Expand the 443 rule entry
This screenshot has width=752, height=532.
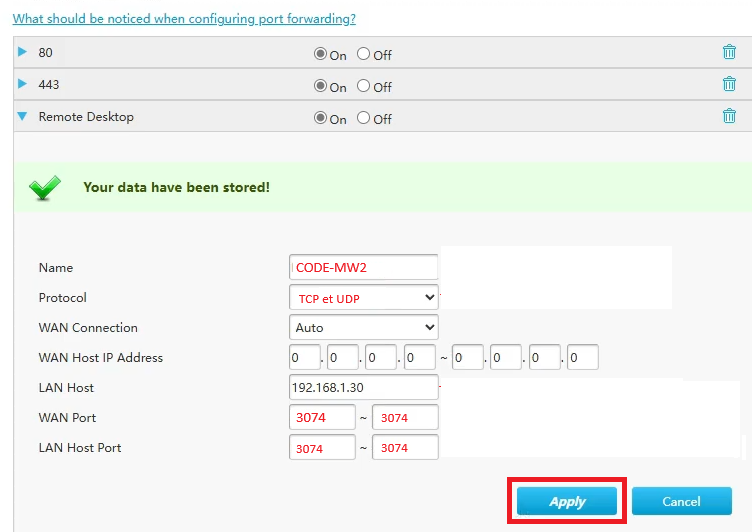22,84
